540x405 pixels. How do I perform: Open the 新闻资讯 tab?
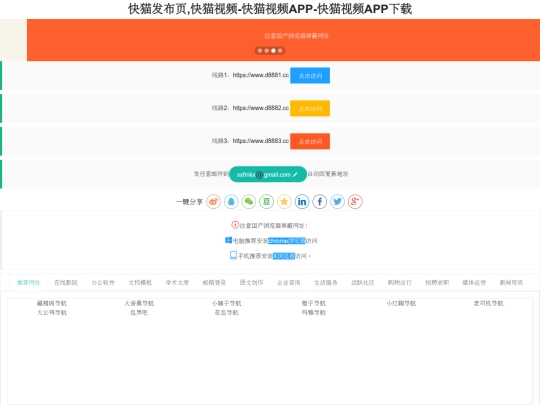(x=511, y=283)
